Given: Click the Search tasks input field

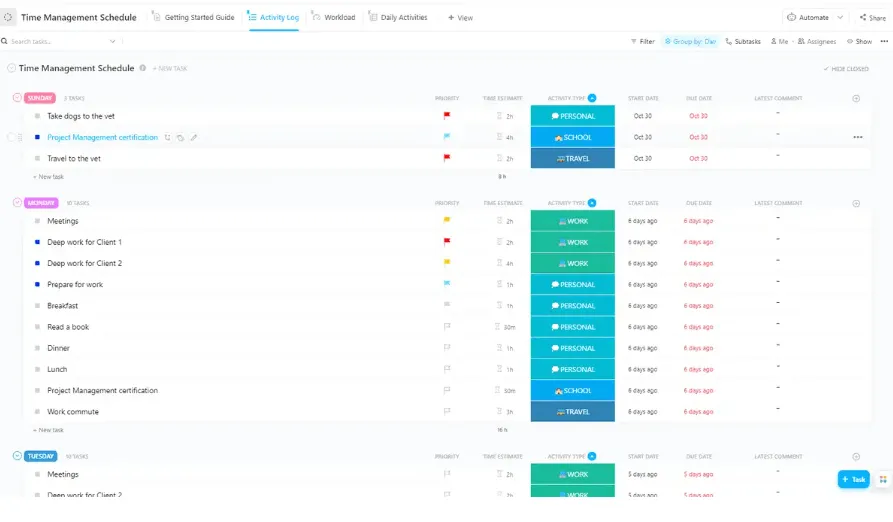Looking at the screenshot, I should tap(57, 41).
